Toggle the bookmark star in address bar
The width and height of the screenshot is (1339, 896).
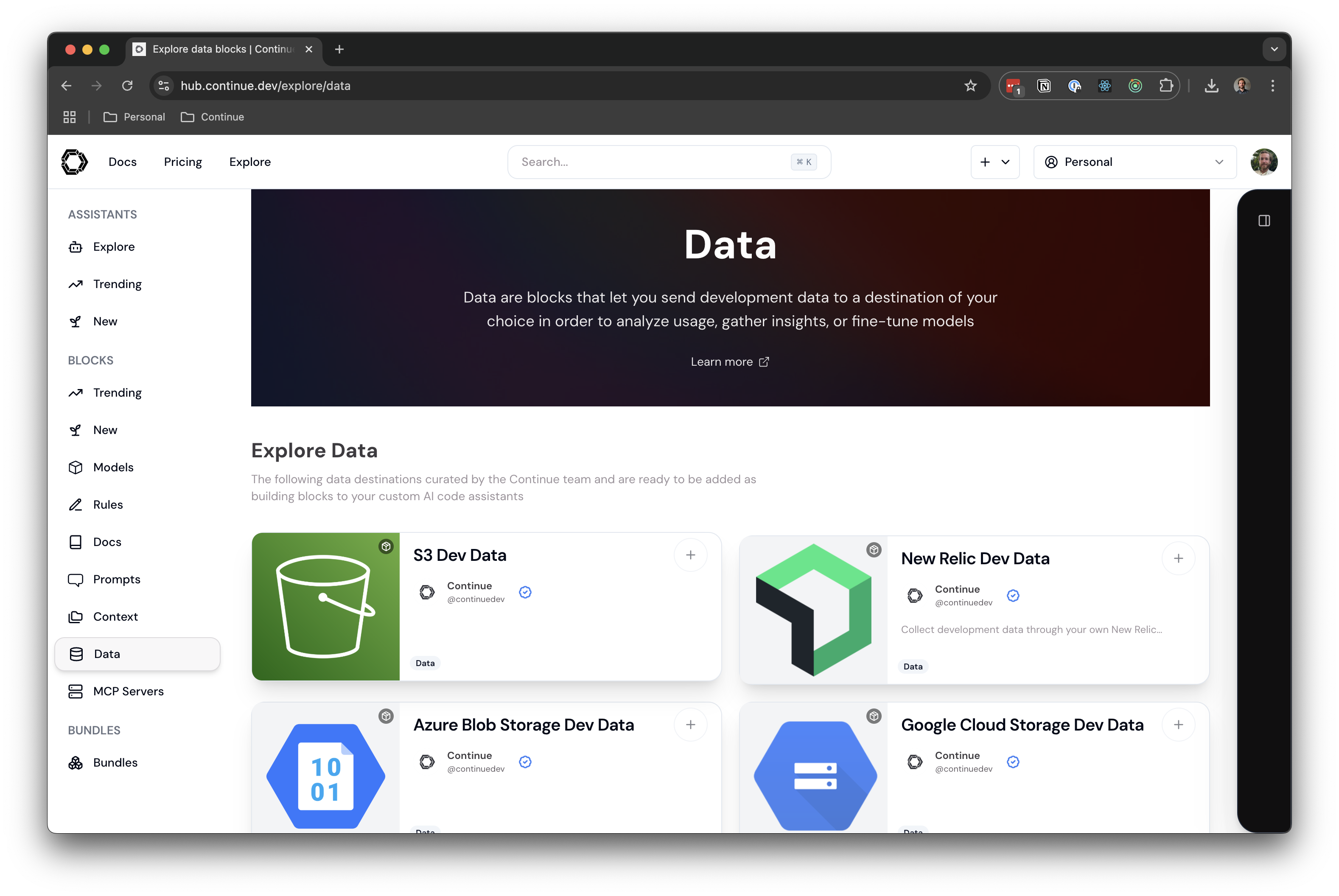970,86
